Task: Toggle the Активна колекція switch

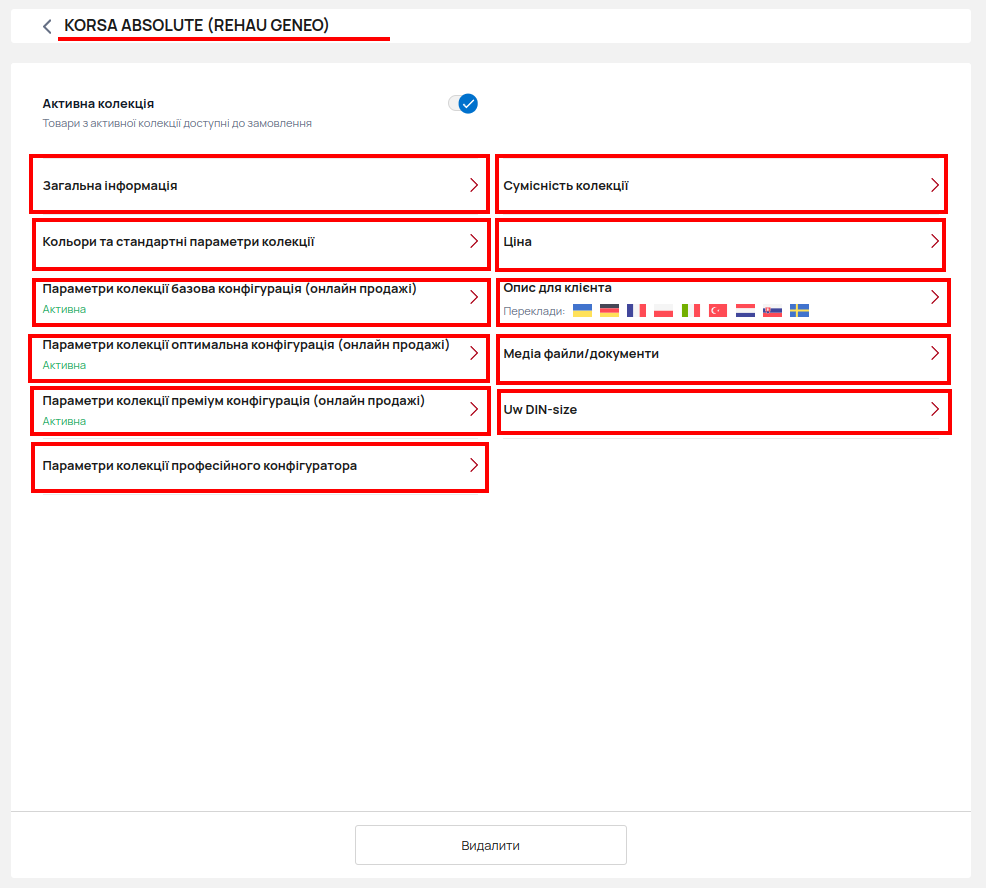Action: (463, 104)
